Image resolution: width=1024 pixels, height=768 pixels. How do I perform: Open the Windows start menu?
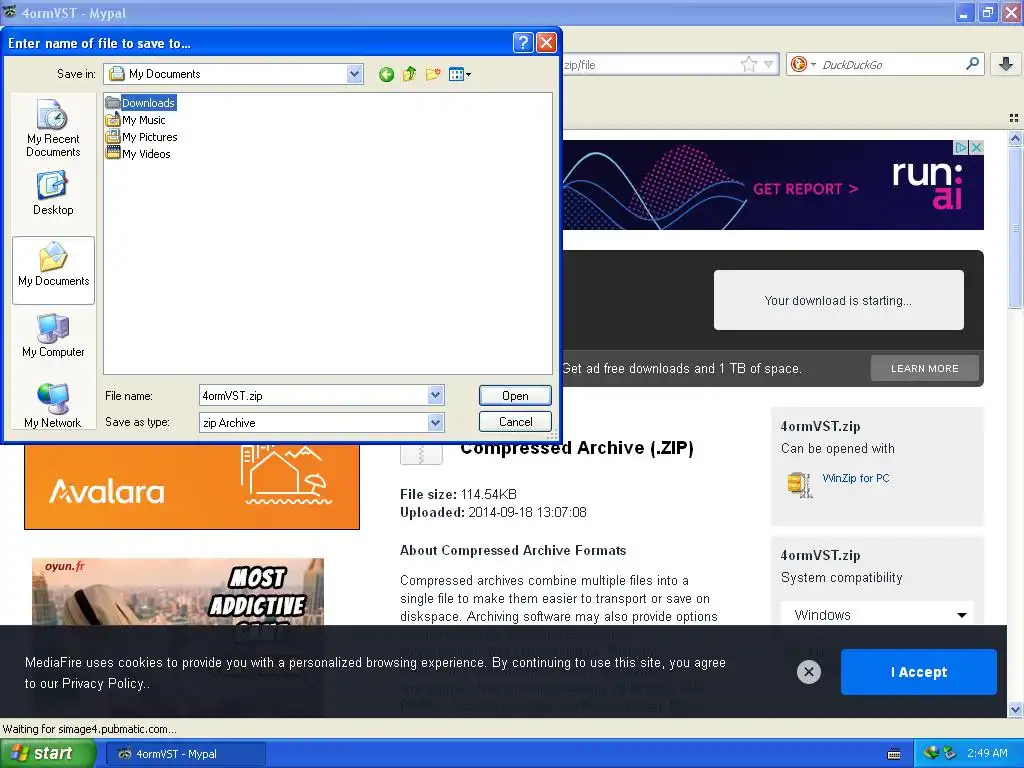click(46, 754)
